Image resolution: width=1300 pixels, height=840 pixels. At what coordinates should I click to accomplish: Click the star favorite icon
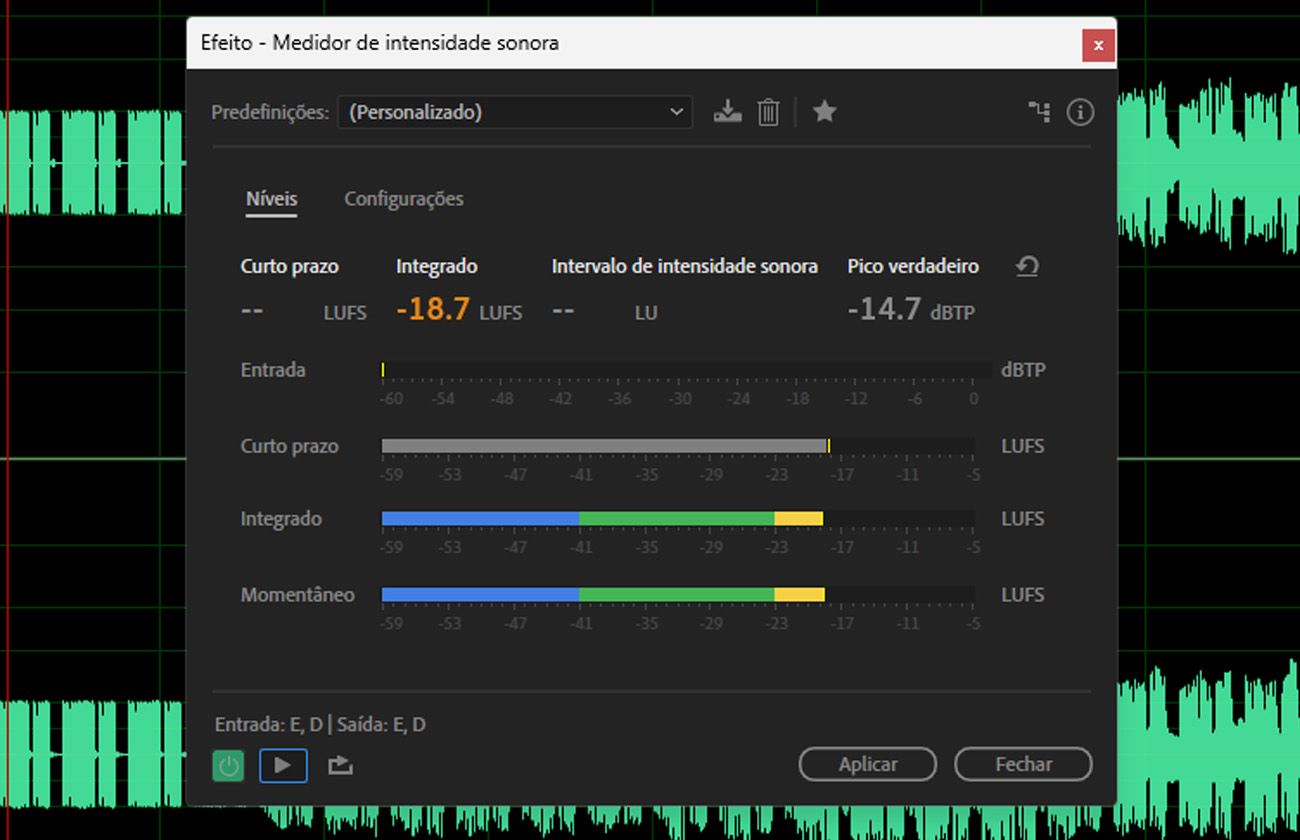click(824, 112)
